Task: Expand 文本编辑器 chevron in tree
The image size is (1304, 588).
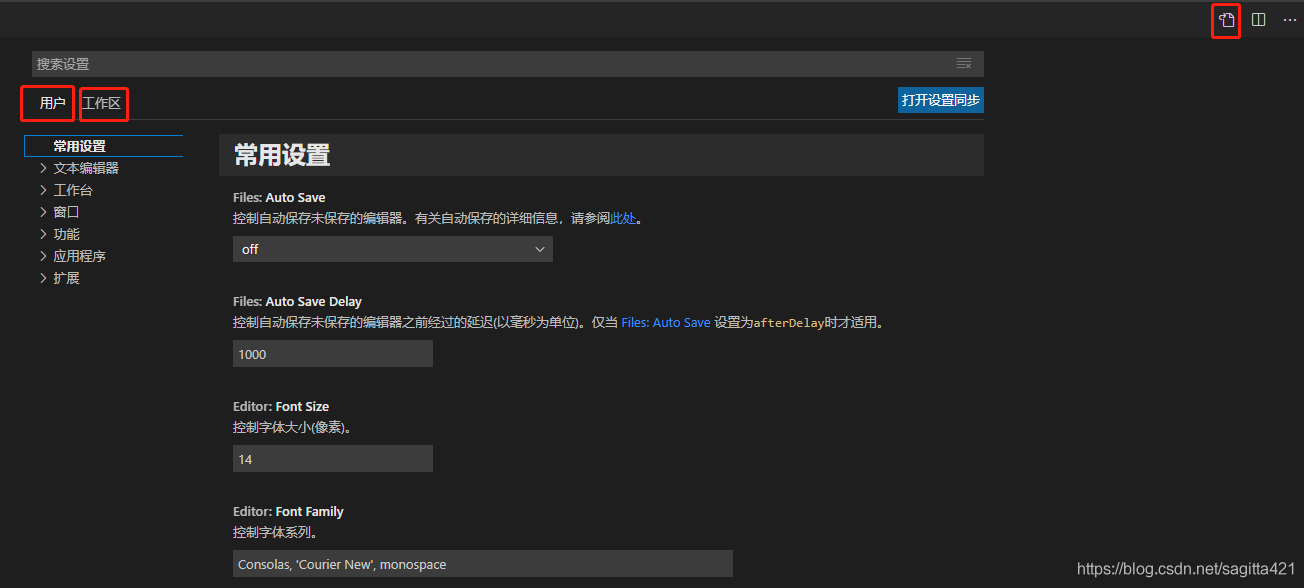Action: 43,168
